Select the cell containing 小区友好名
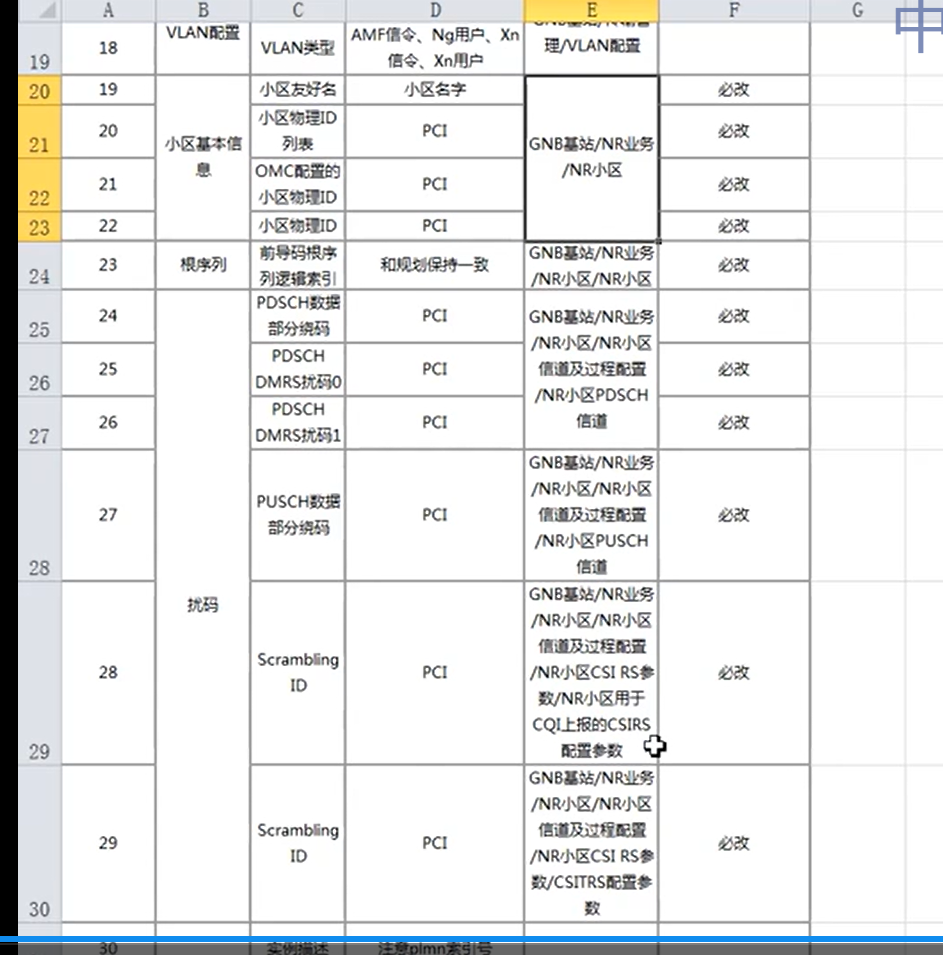The image size is (943, 955). [298, 90]
